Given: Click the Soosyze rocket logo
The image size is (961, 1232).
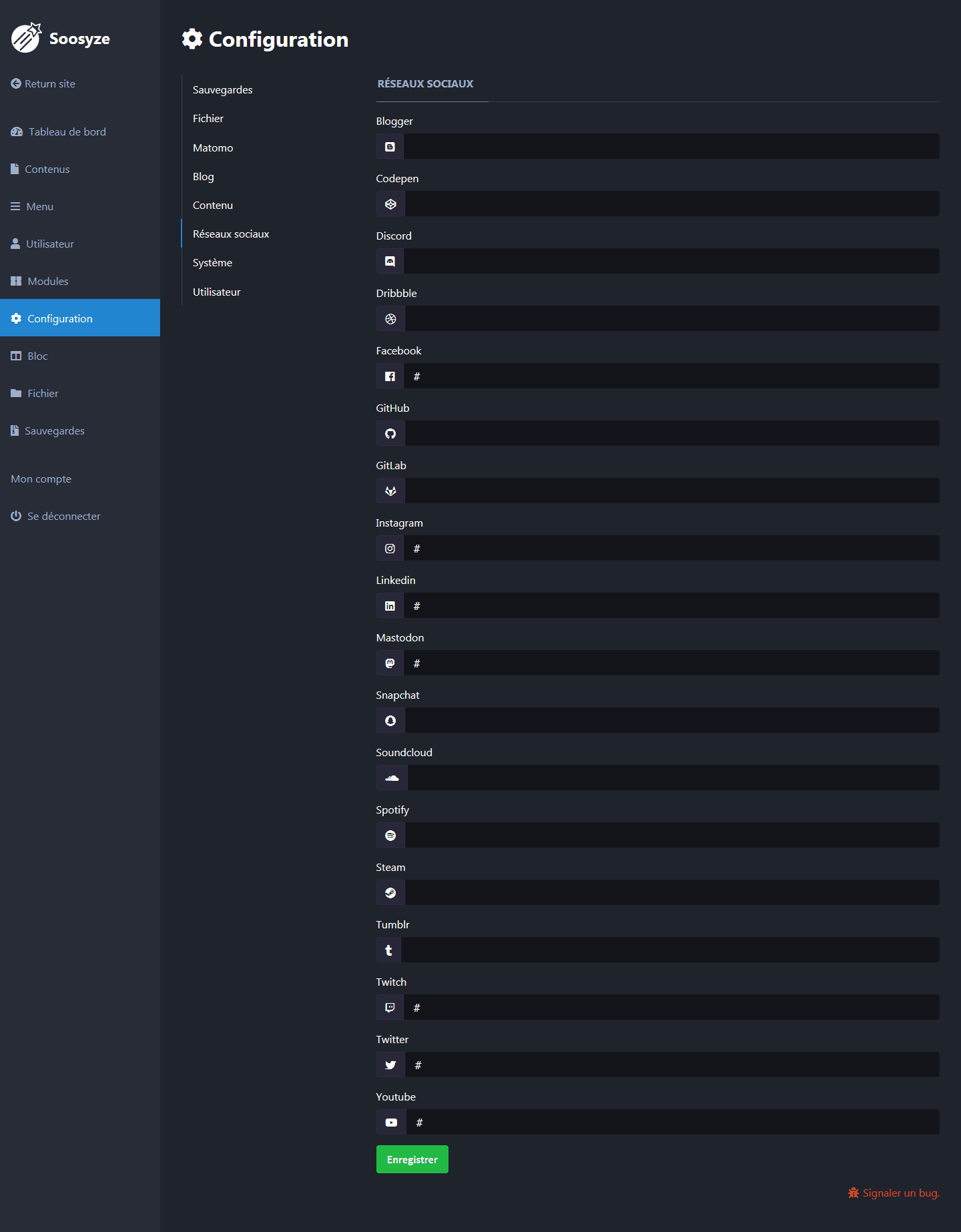Looking at the screenshot, I should tap(26, 37).
